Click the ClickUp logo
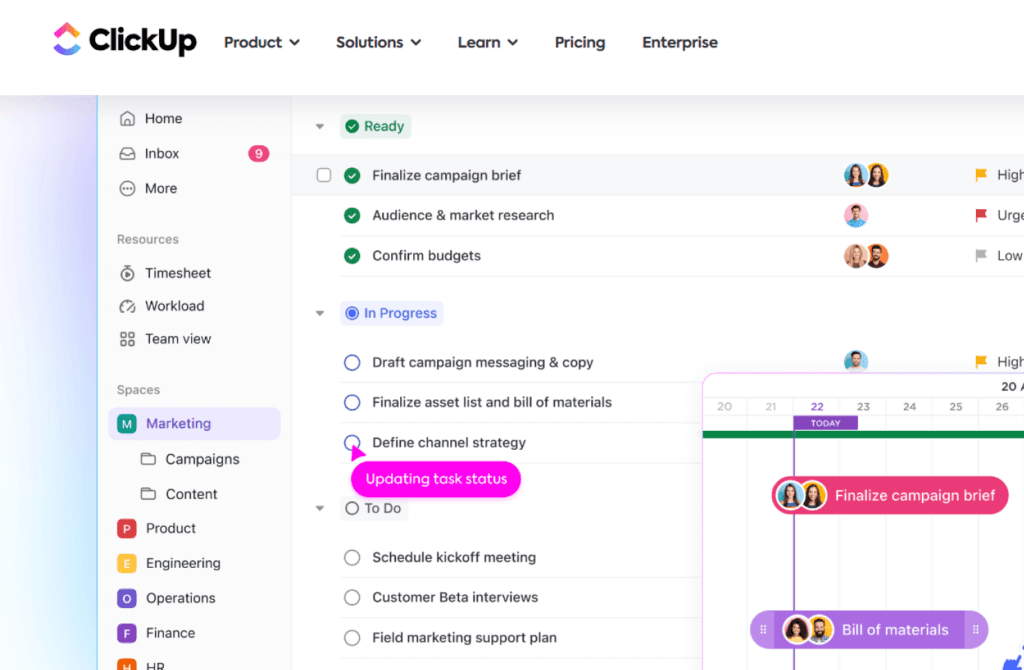The height and width of the screenshot is (670, 1024). pos(124,40)
